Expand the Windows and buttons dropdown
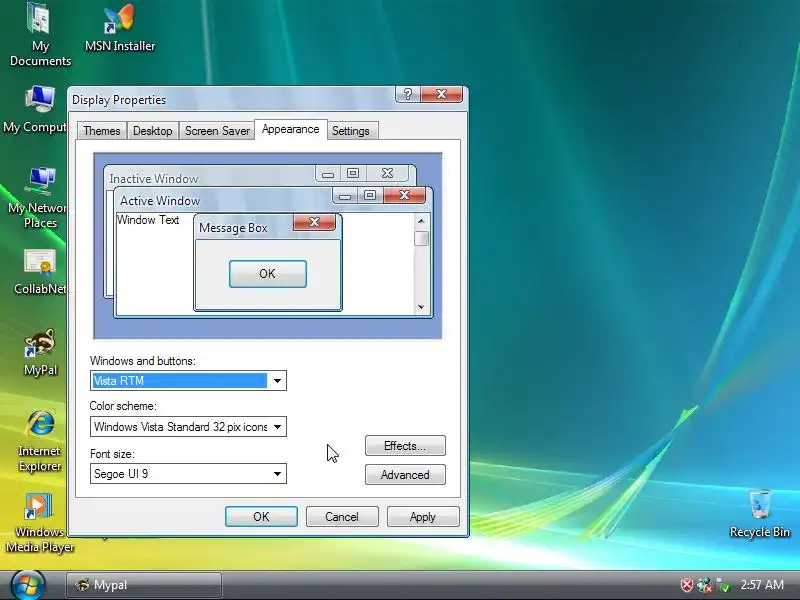This screenshot has width=800, height=600. point(277,381)
